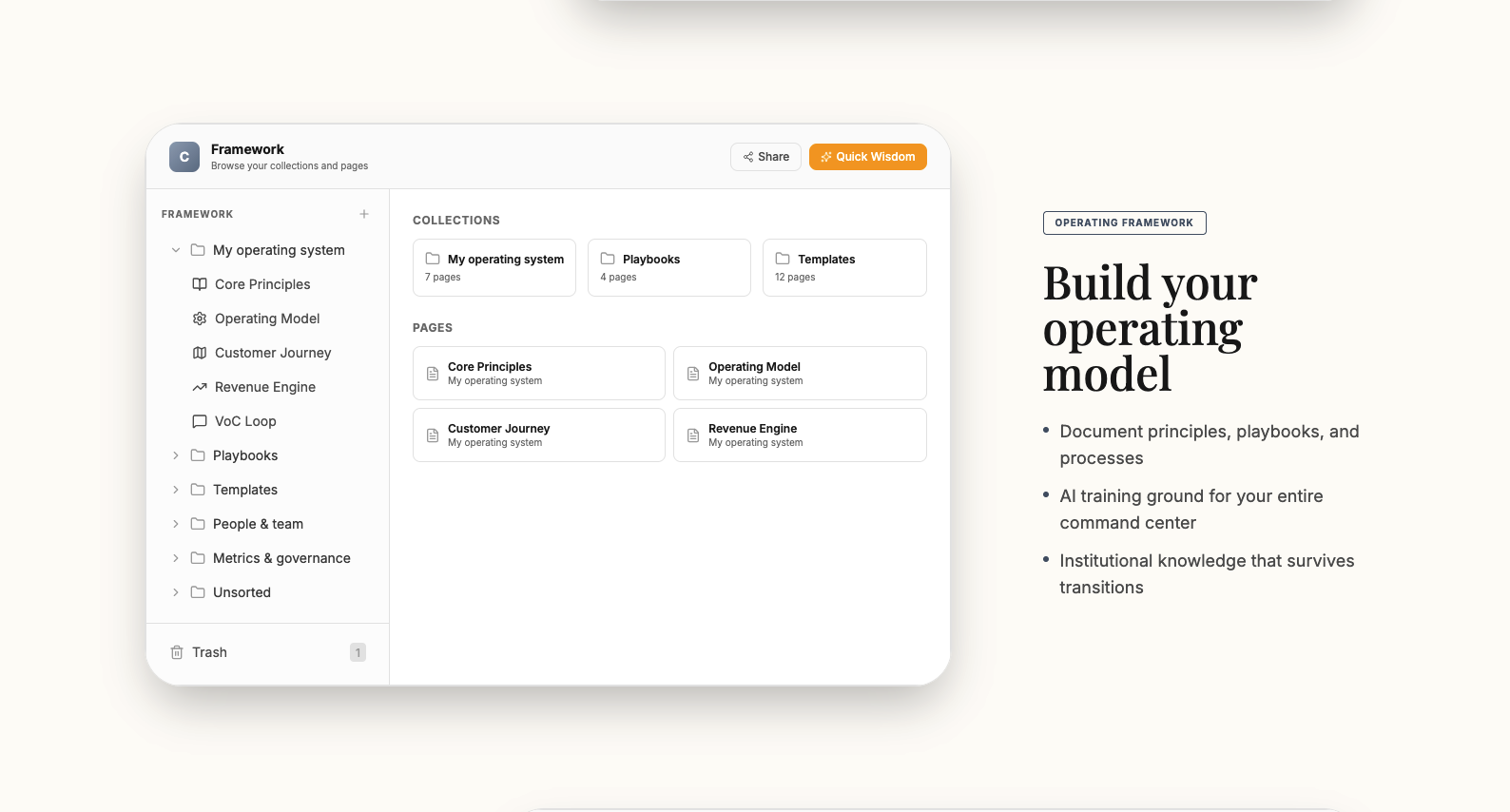
Task: Open the Customer Journey page card
Action: click(539, 435)
